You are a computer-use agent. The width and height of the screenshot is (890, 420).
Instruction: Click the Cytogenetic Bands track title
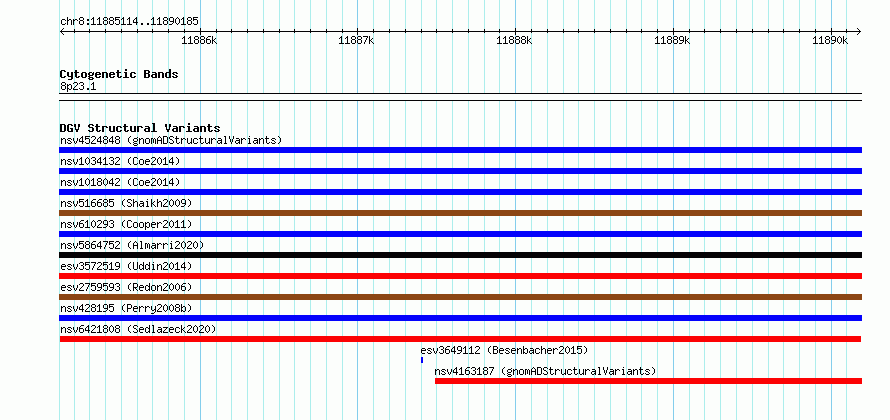pos(119,74)
